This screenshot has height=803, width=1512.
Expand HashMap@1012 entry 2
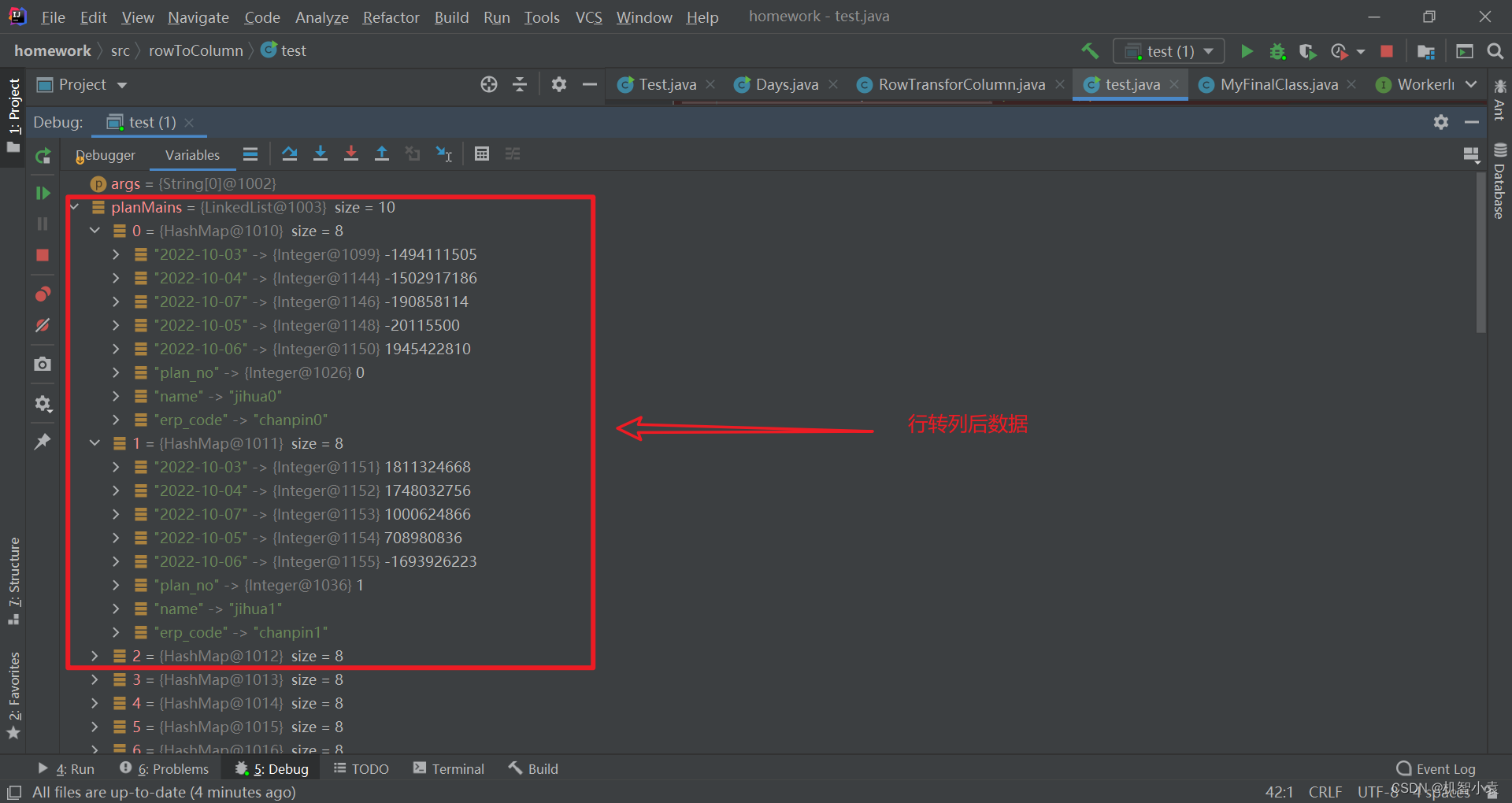[95, 656]
